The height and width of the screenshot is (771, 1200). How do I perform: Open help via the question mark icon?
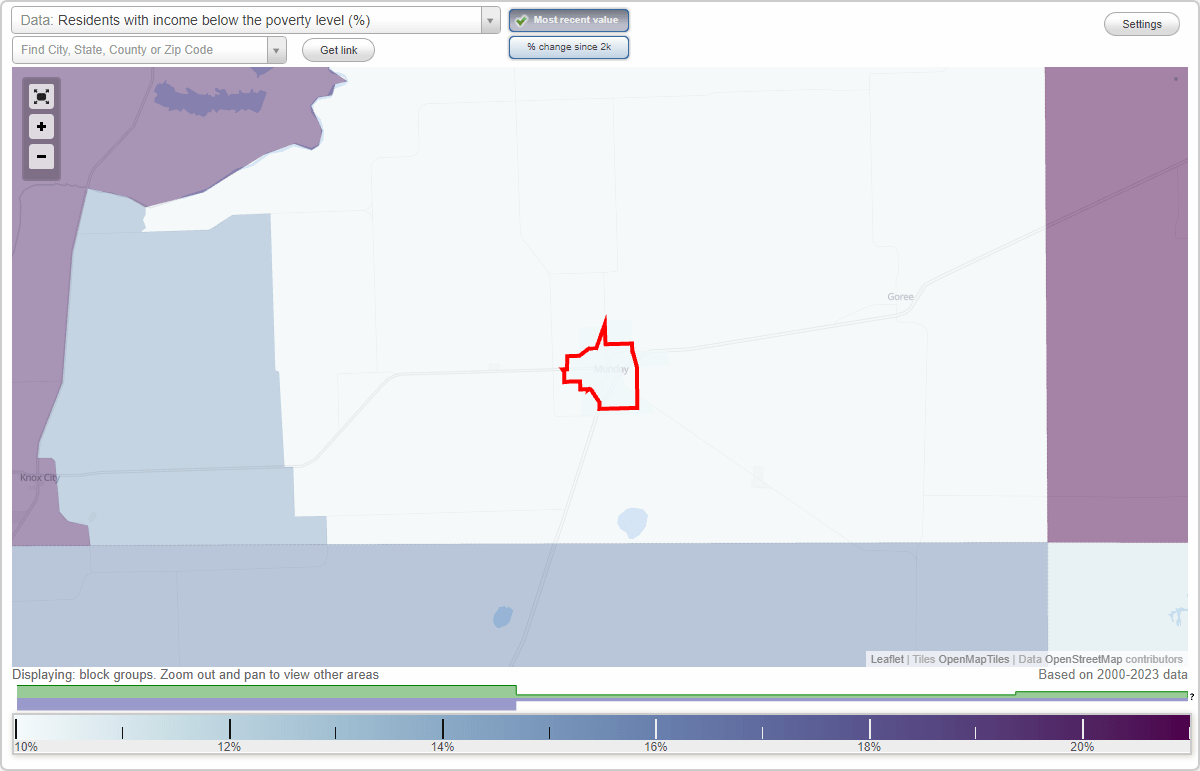click(x=1192, y=697)
